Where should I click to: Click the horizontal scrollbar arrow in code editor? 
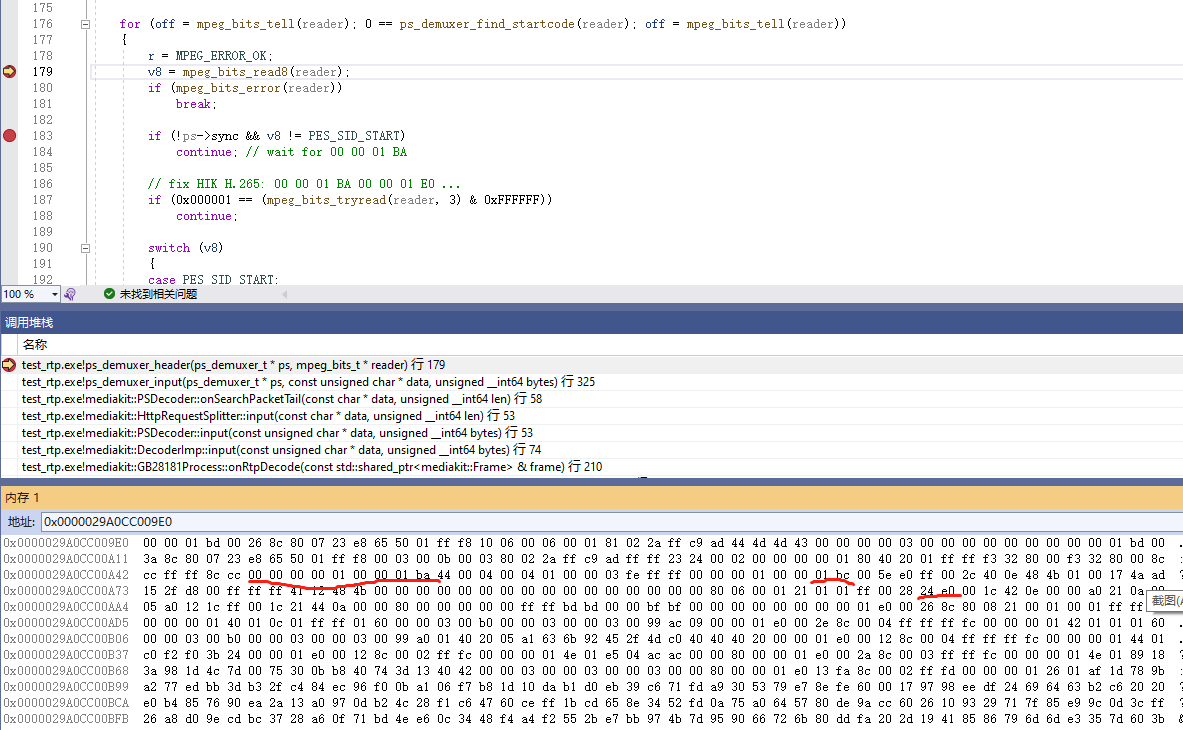[285, 294]
